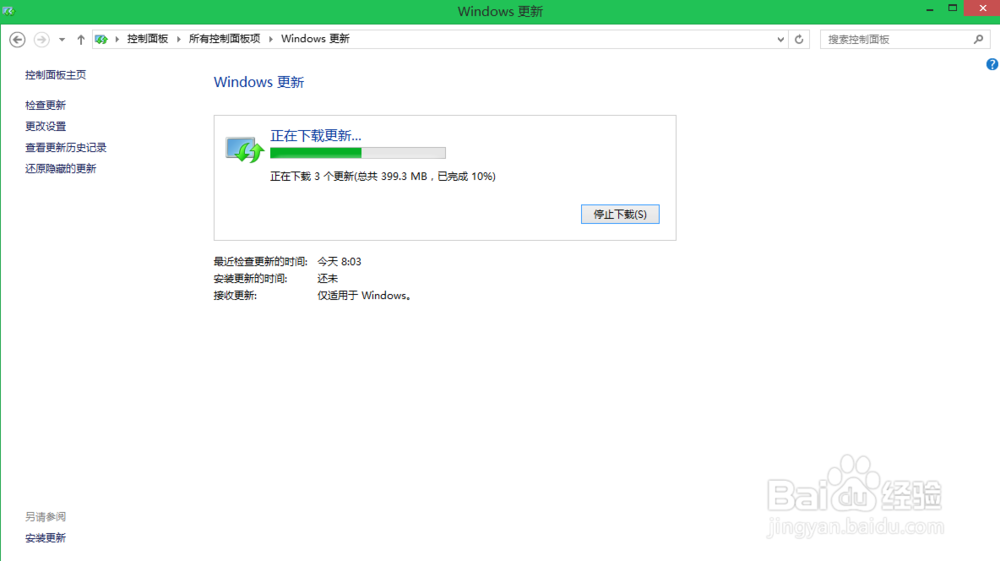The width and height of the screenshot is (1000, 561).
Task: Click 停止下载(S) button
Action: click(x=620, y=214)
